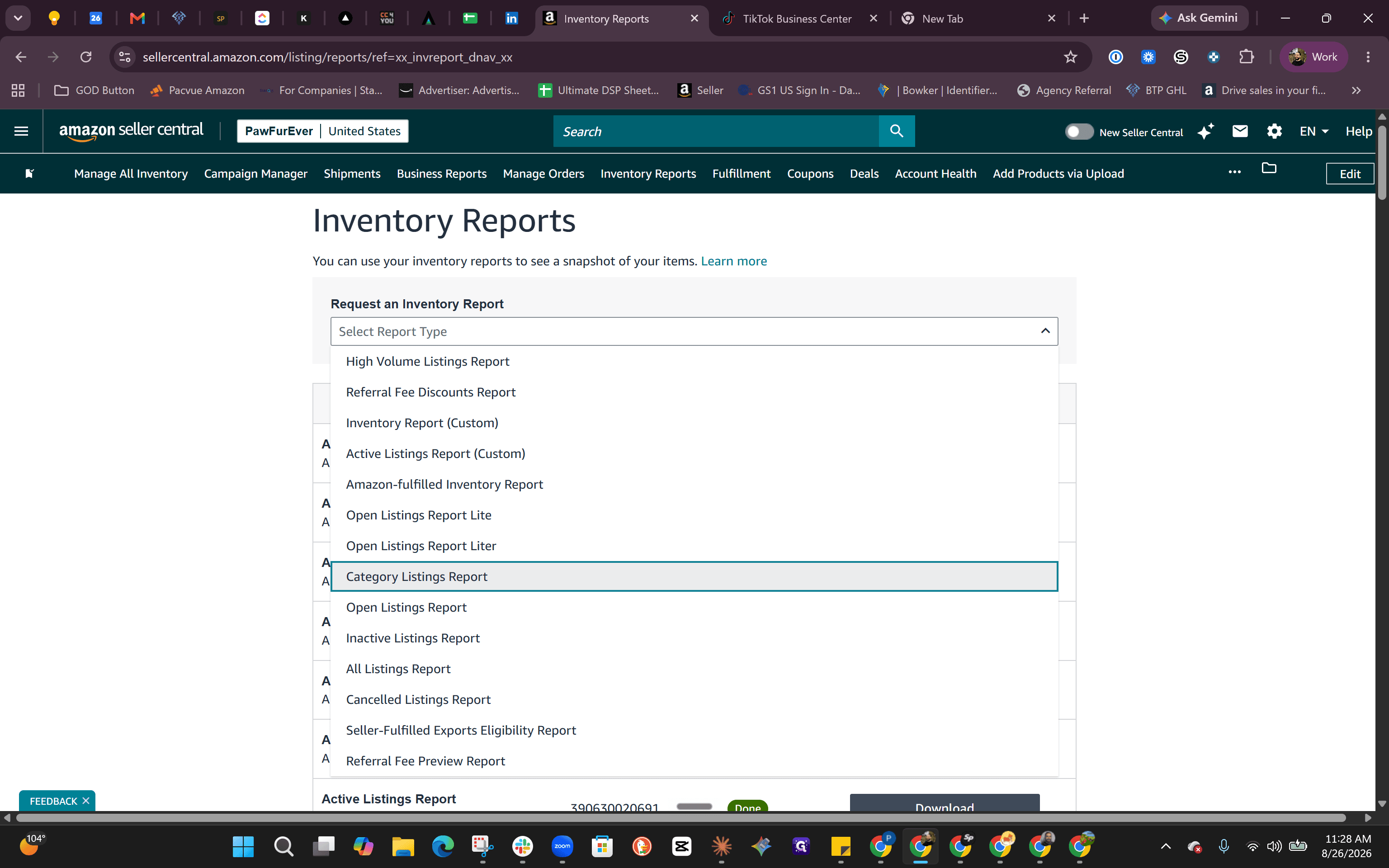The image size is (1389, 868).
Task: Open File Explorer from the taskbar
Action: tap(403, 846)
